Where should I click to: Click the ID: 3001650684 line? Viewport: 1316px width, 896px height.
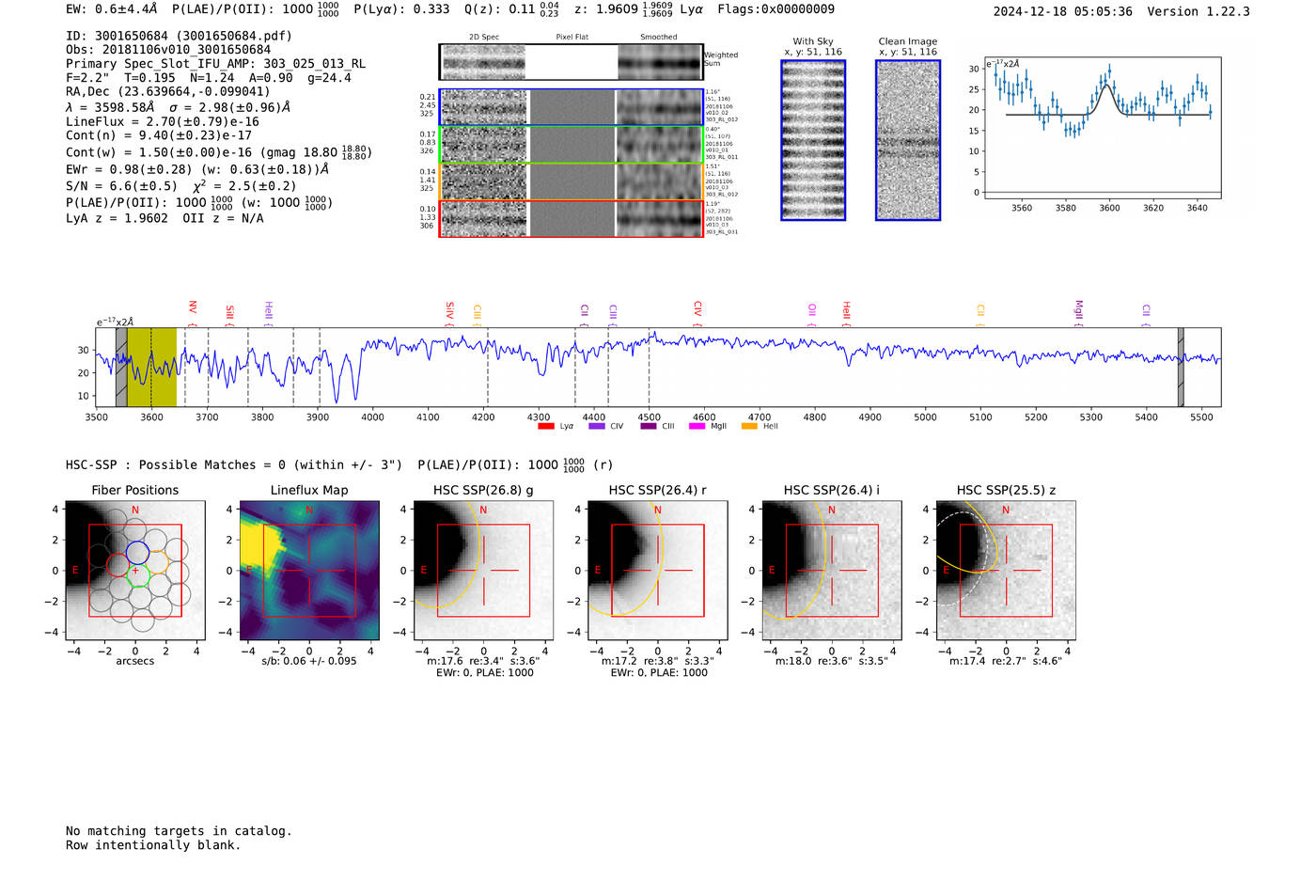click(179, 36)
